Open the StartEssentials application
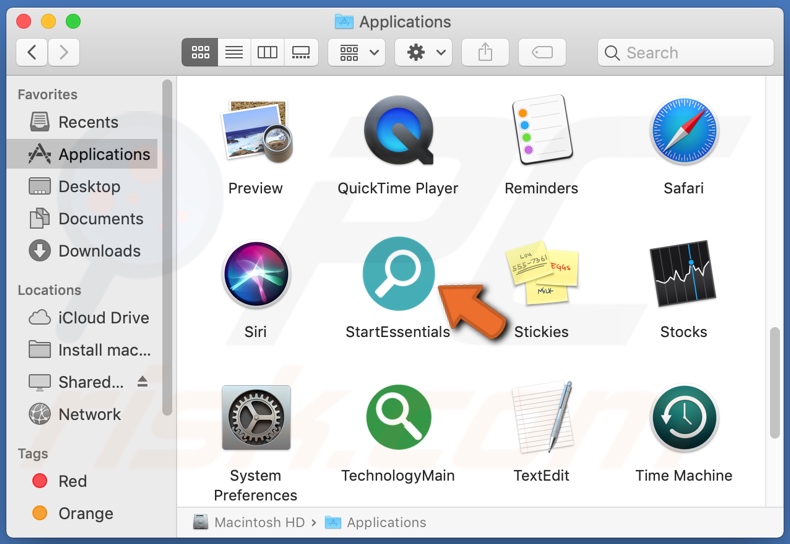 pos(398,275)
